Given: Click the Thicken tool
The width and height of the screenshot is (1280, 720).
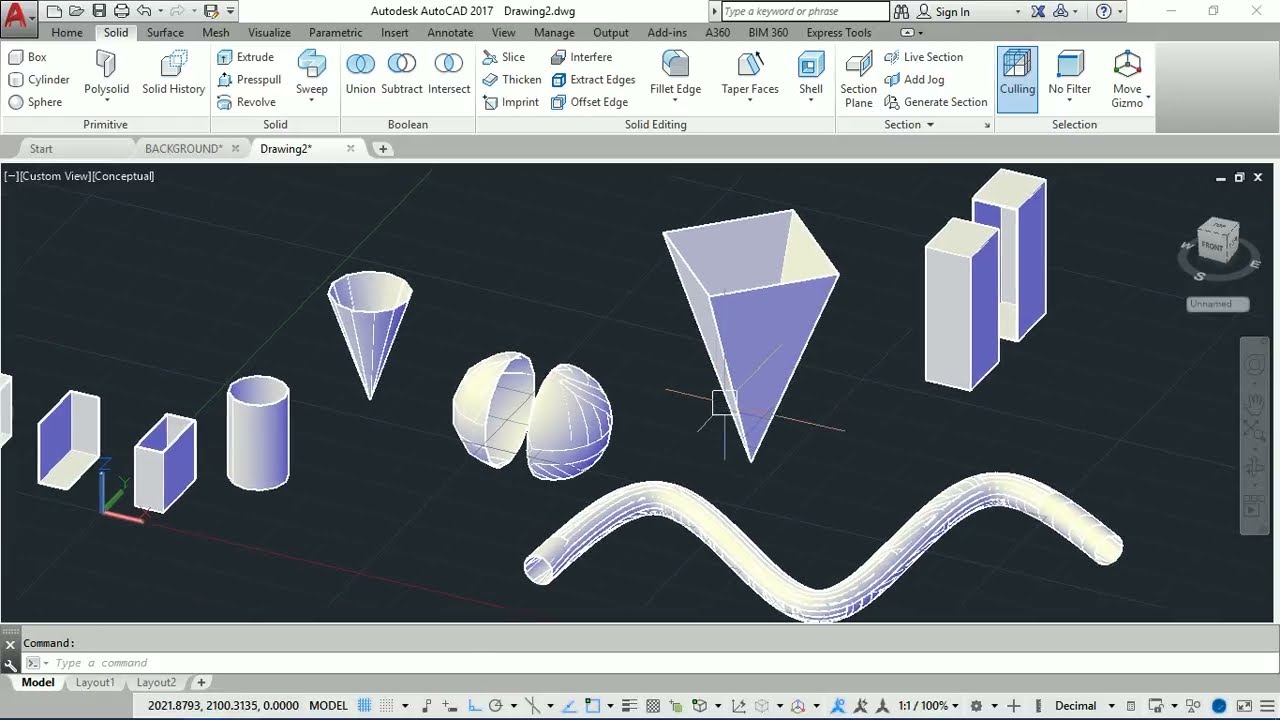Looking at the screenshot, I should 511,79.
